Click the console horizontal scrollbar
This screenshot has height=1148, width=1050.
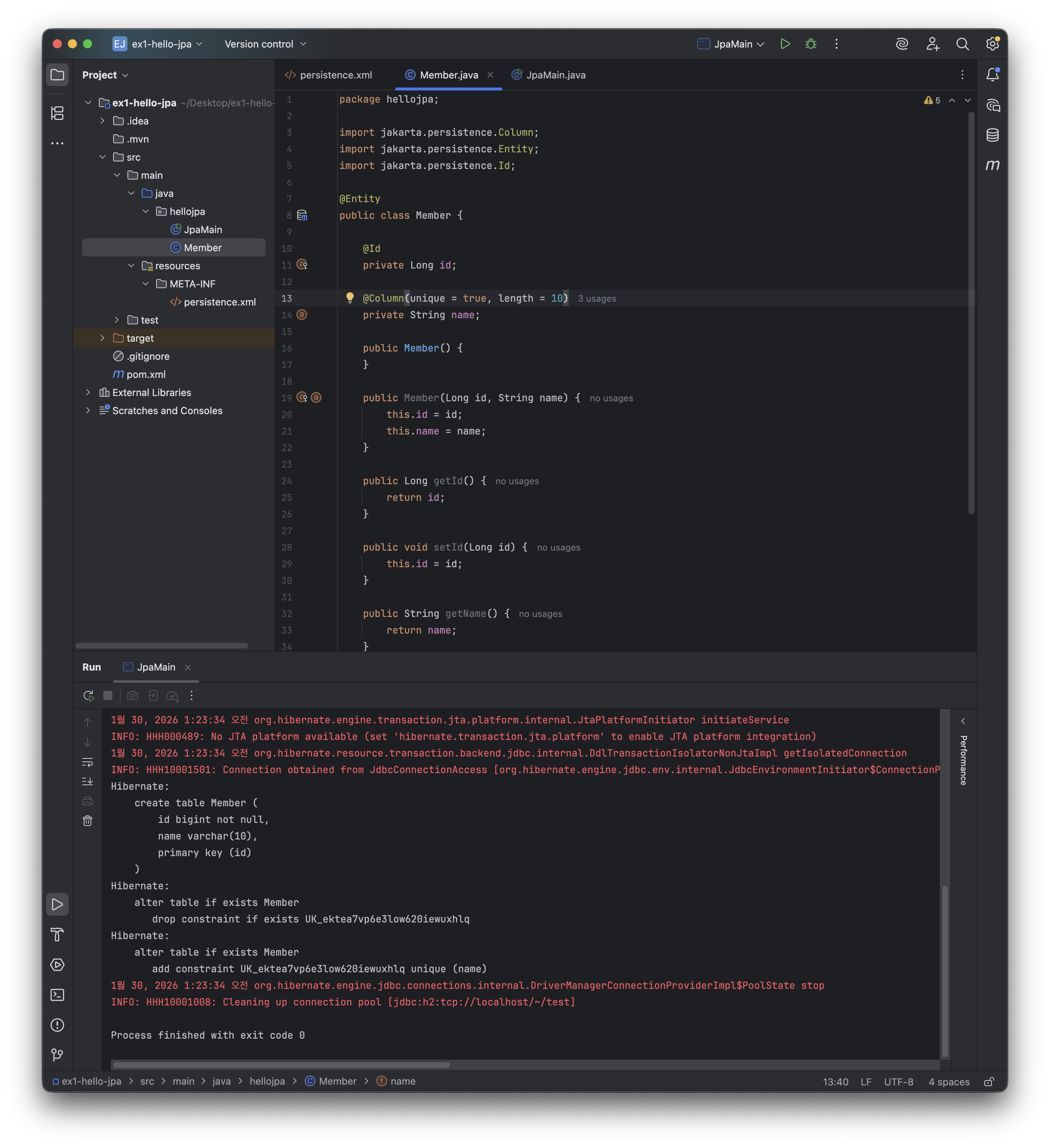(x=281, y=1065)
